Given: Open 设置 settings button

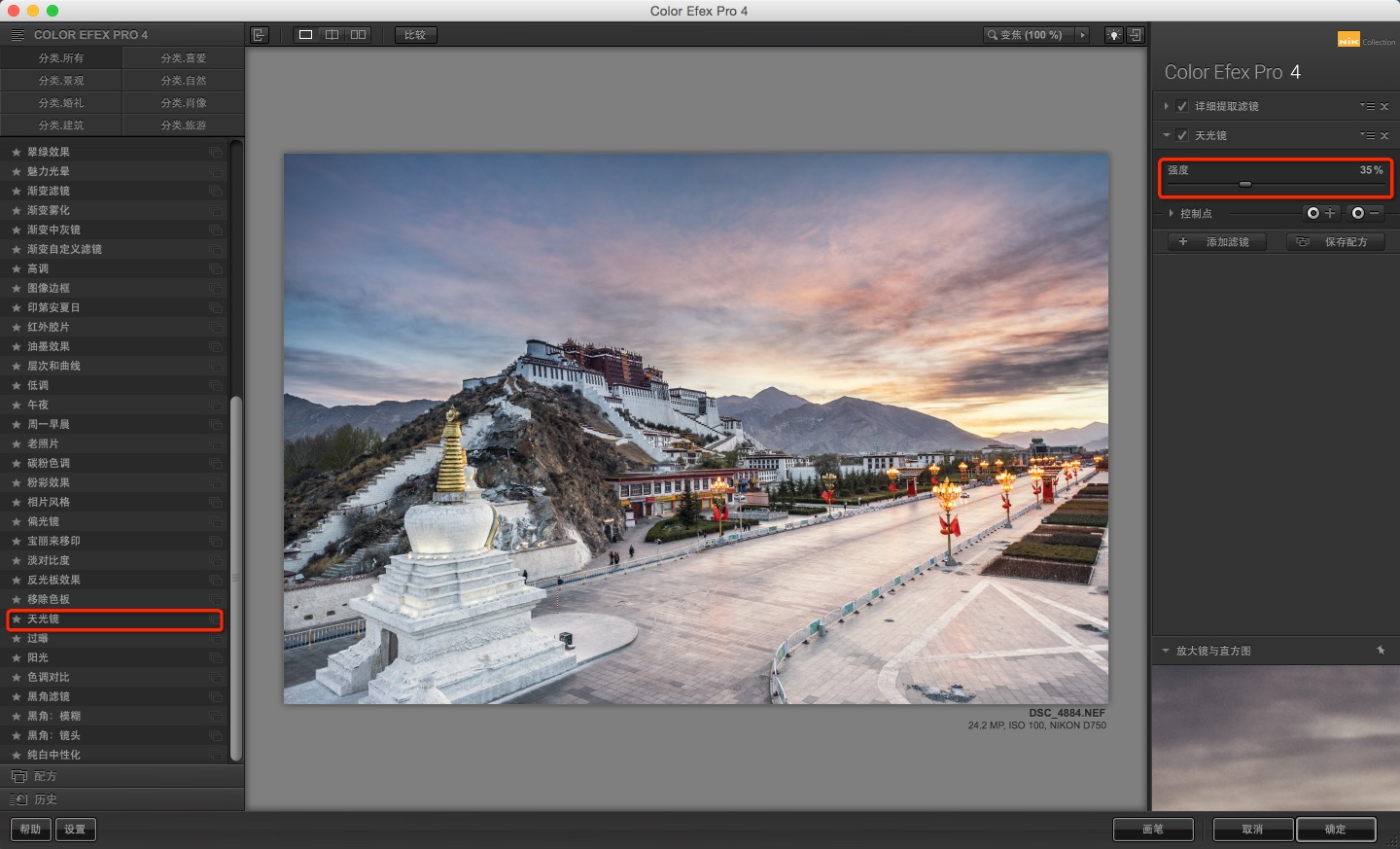Looking at the screenshot, I should (75, 830).
